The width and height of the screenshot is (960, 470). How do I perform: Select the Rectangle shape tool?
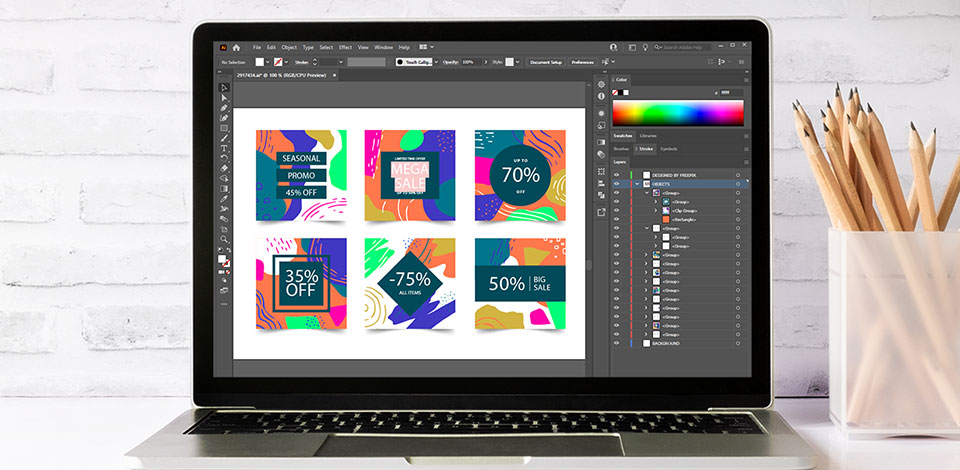pyautogui.click(x=224, y=129)
